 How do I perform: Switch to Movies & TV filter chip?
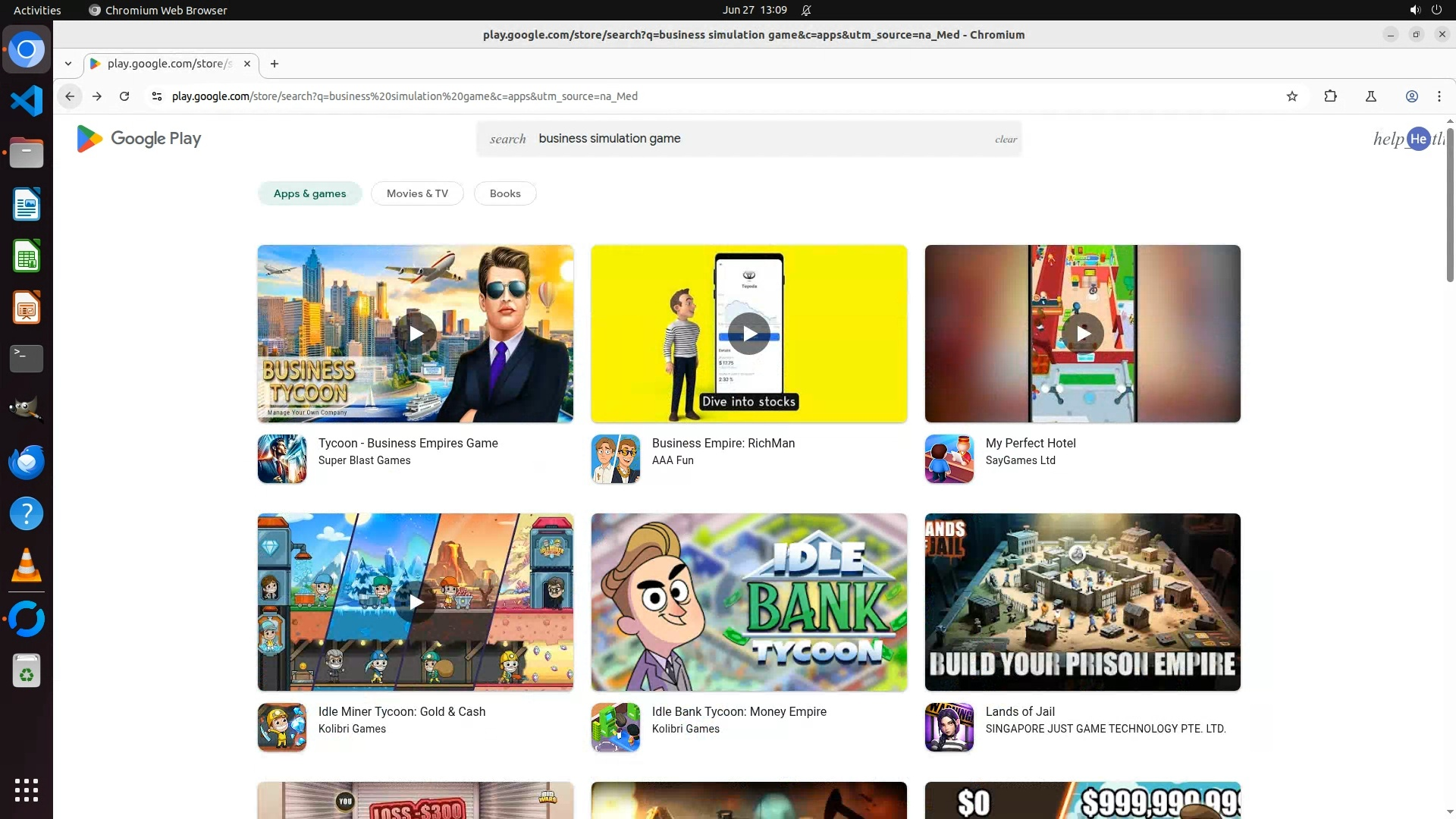(x=417, y=193)
